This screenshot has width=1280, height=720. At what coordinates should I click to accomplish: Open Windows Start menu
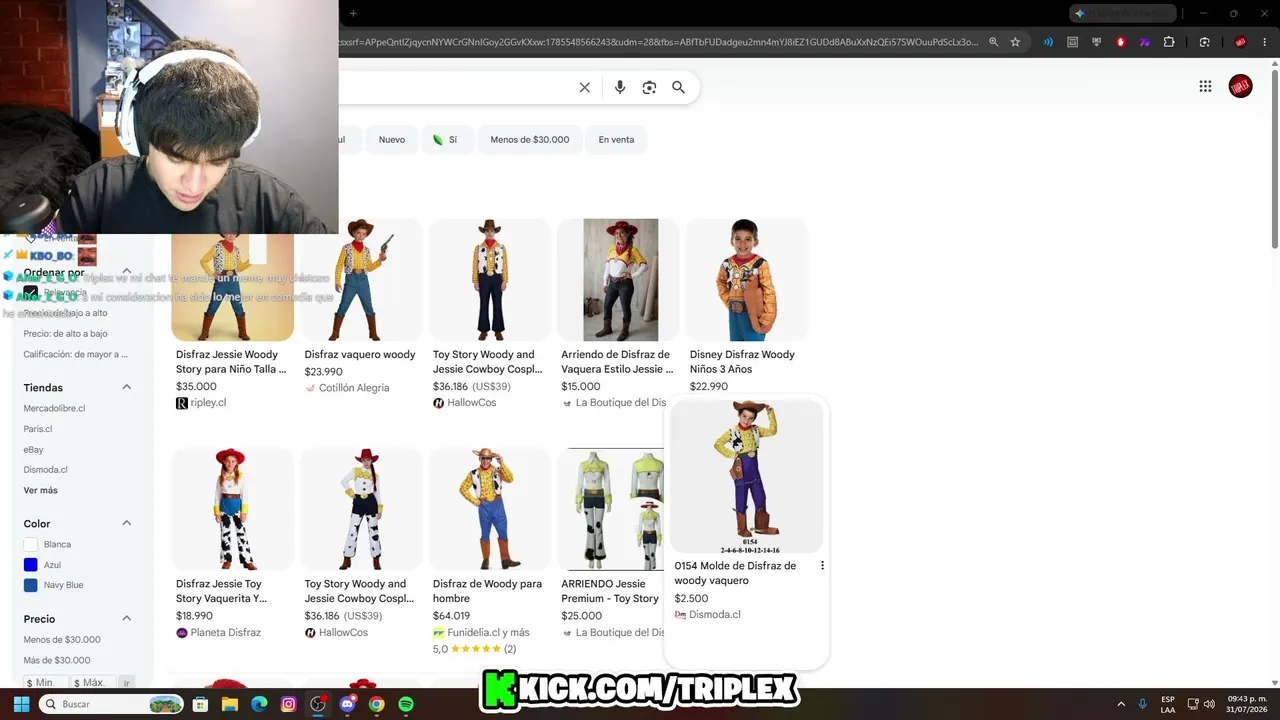coord(21,704)
